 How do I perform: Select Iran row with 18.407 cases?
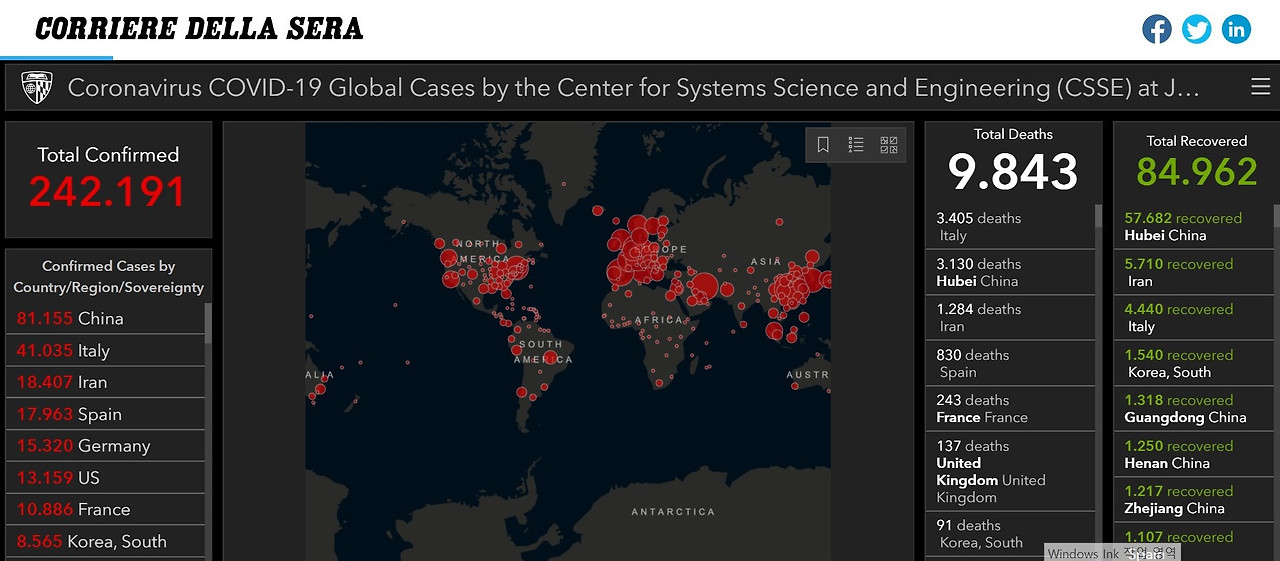(105, 382)
